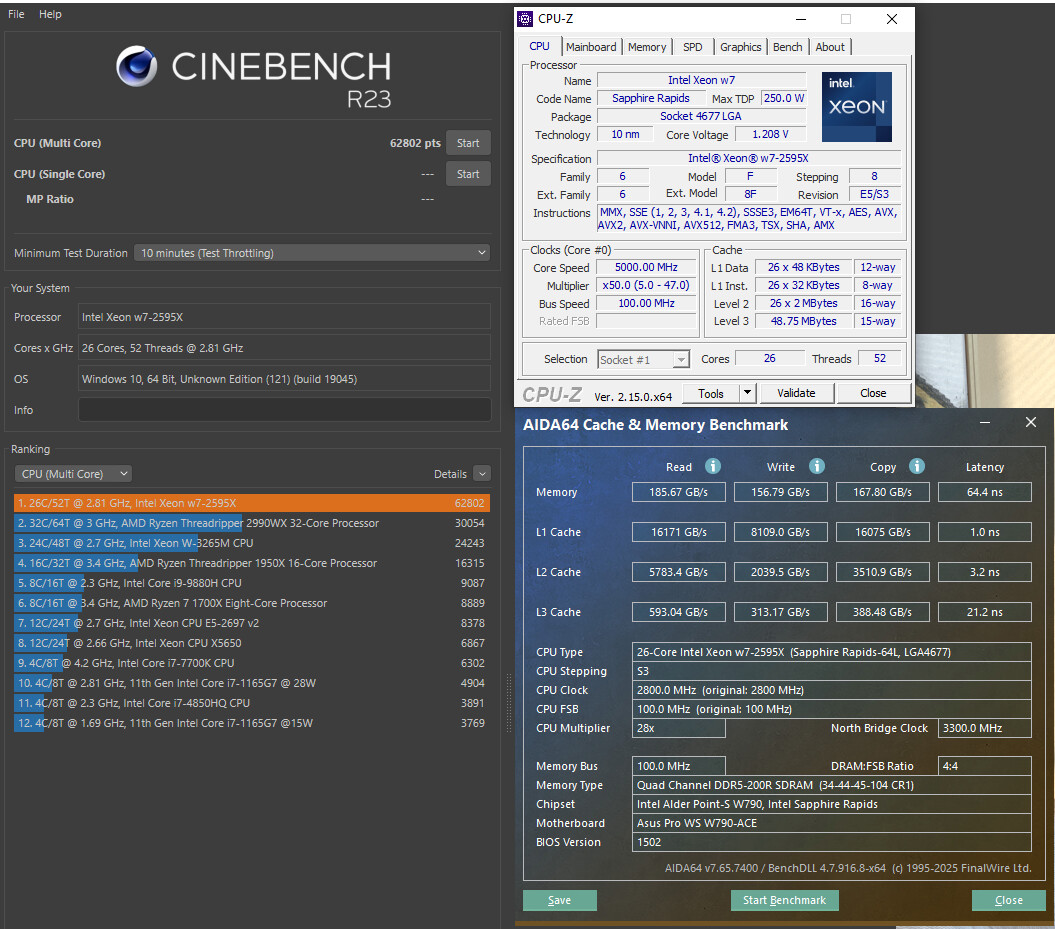Select ranking row 1 Intel Xeon w7-2595X
Viewport: 1055px width, 929px height.
(252, 503)
